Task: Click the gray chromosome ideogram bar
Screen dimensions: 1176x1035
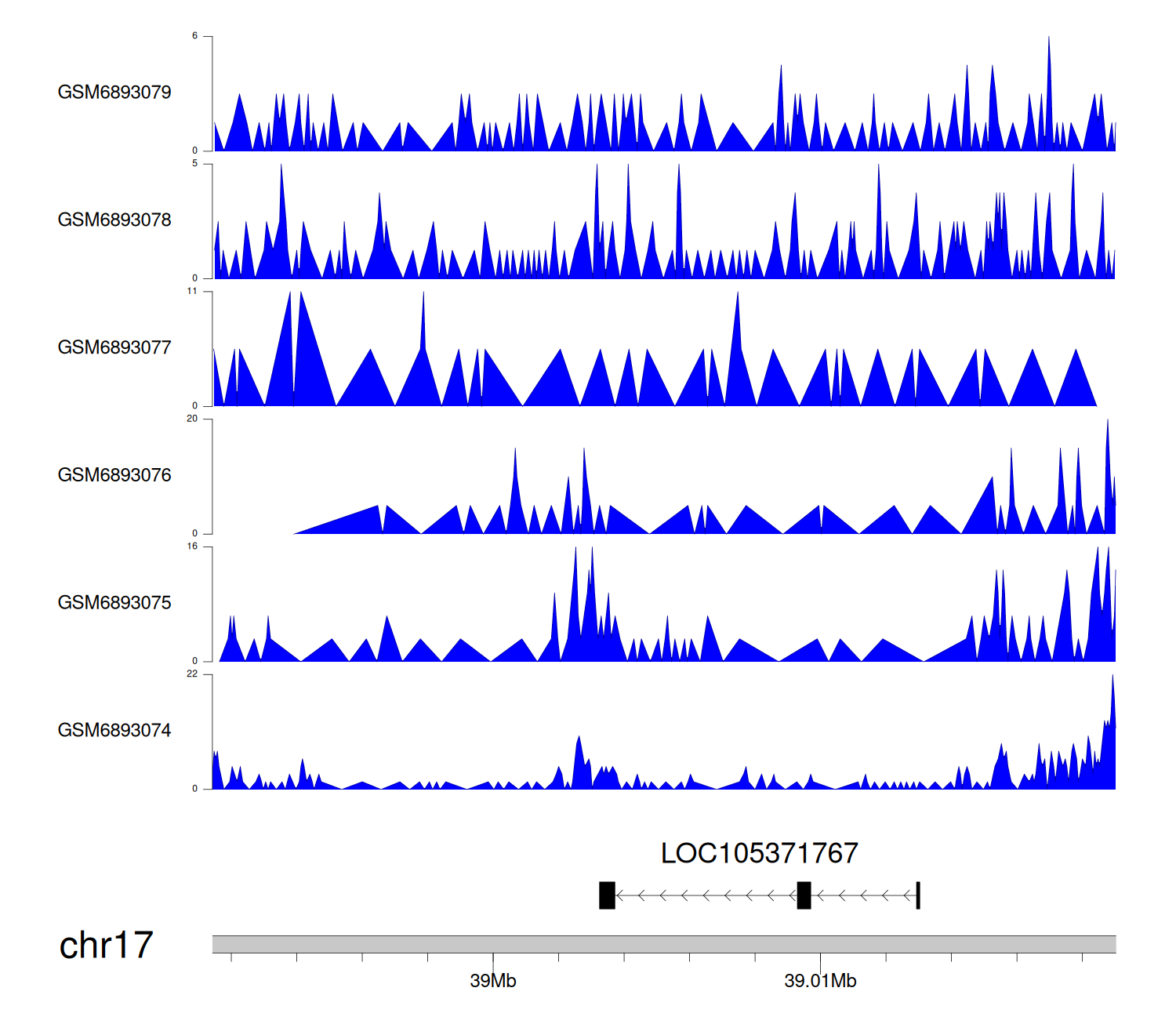Action: (x=663, y=944)
